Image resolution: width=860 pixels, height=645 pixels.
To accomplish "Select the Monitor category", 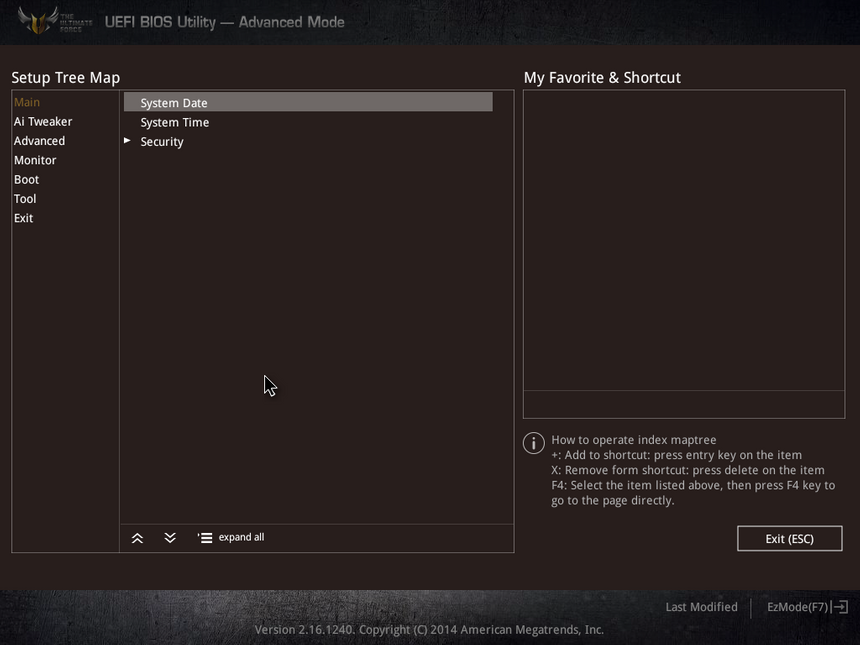I will click(35, 160).
